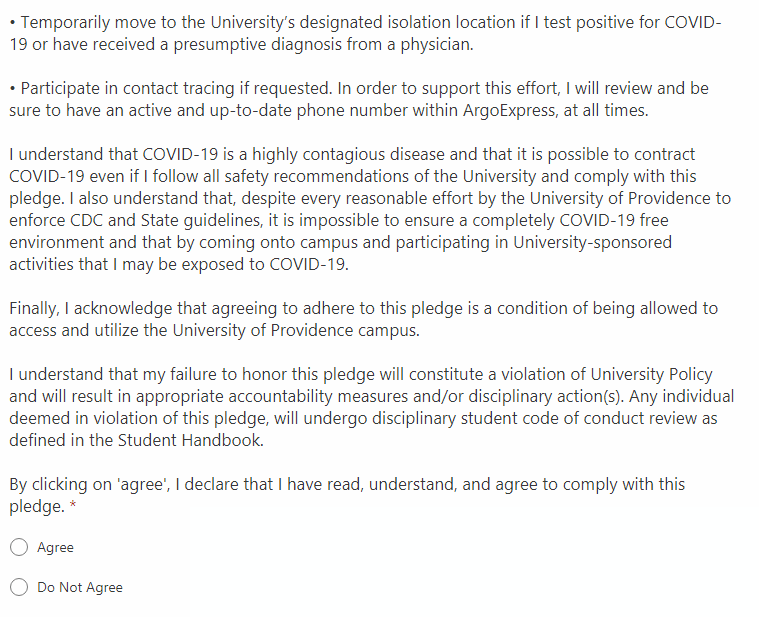Click the 'Agree' option label text
Screen dimensions: 759x617
[55, 547]
